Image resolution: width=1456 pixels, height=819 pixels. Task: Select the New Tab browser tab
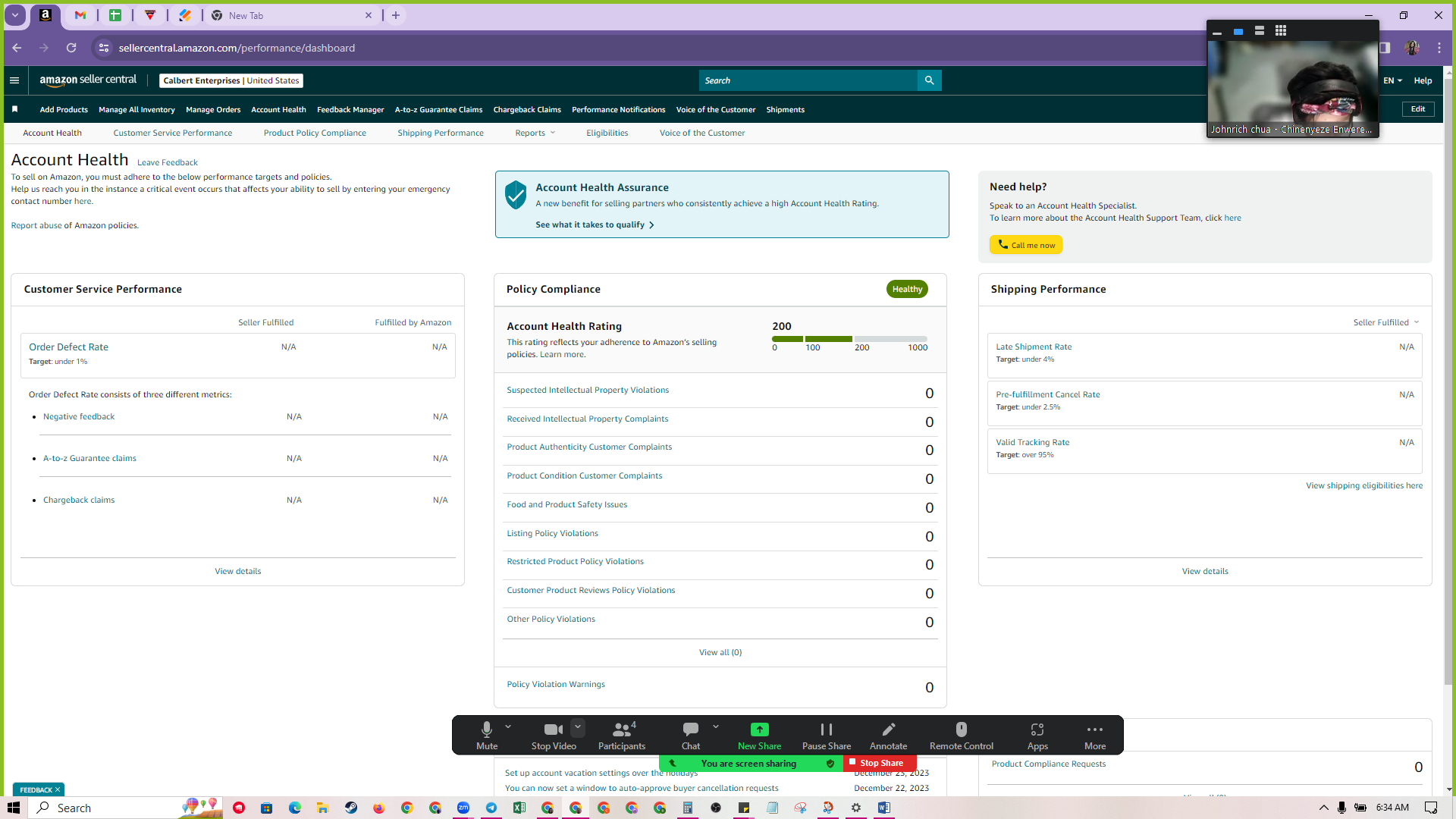[293, 15]
